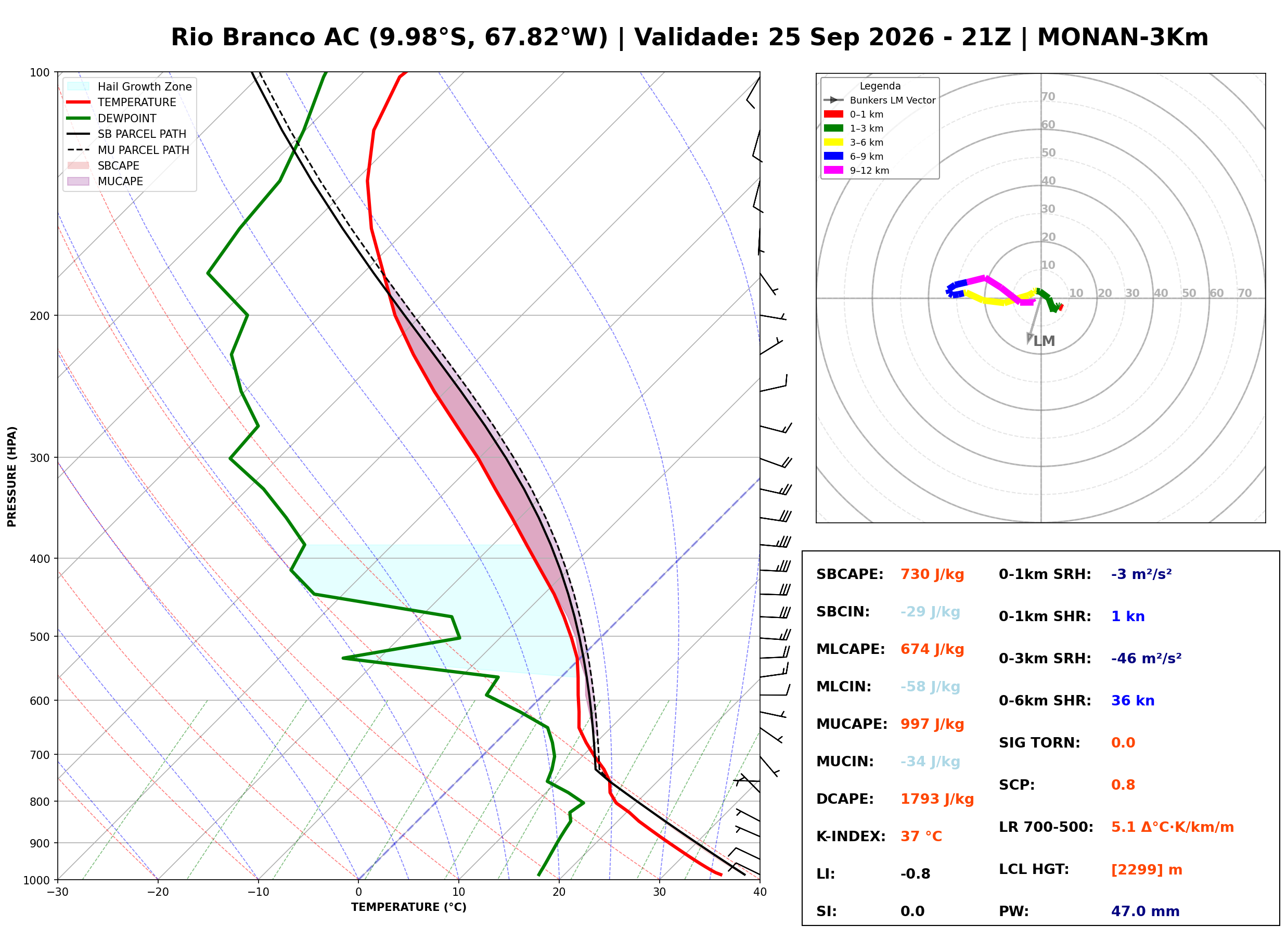Click the Hail Growth Zone legend swatch

point(79,86)
